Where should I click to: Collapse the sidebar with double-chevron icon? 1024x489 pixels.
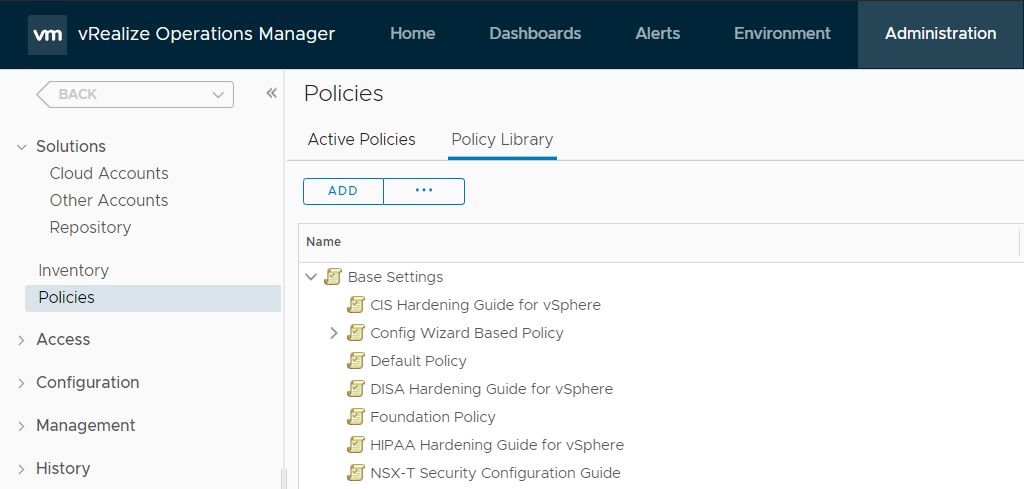[x=272, y=93]
